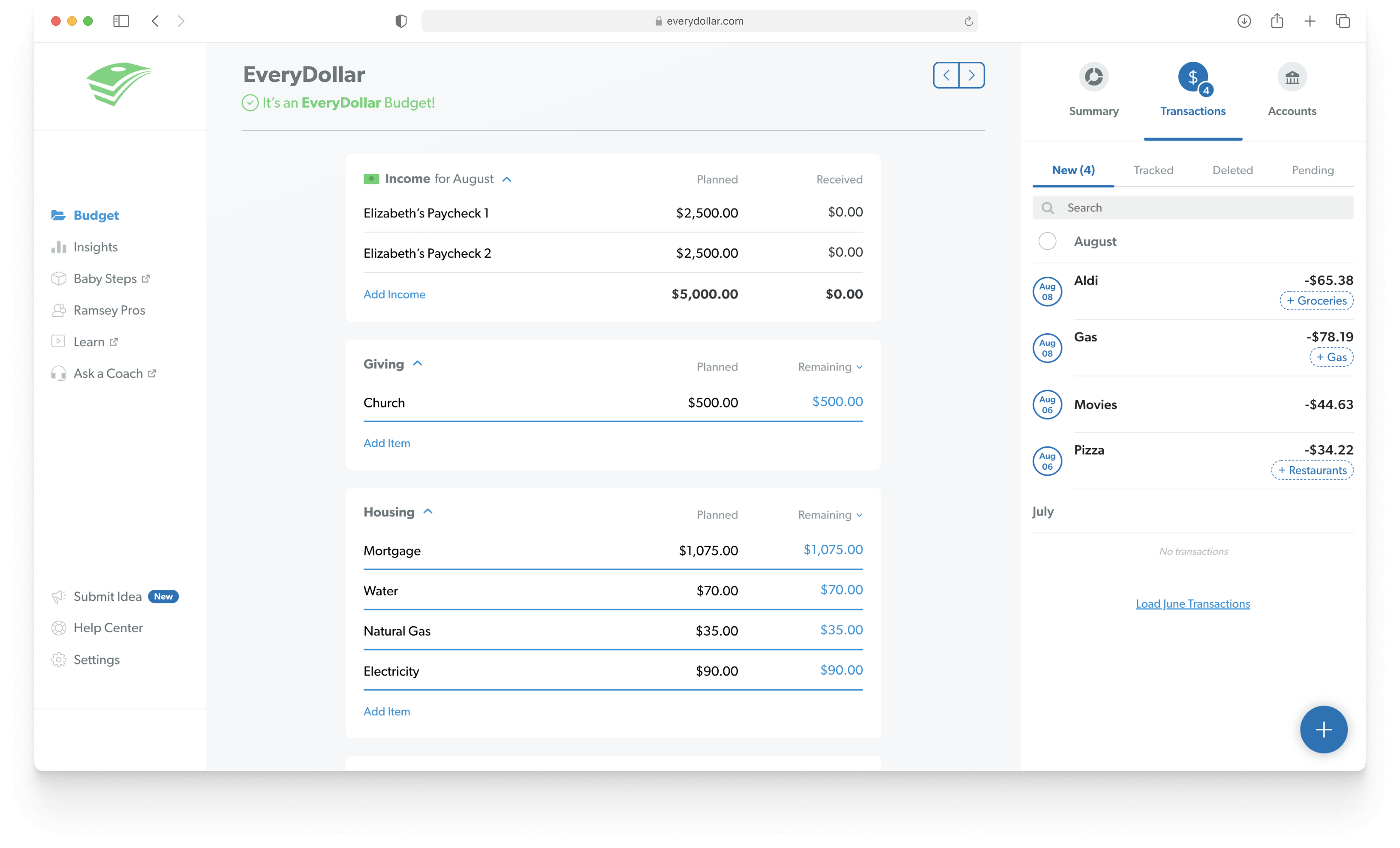Open a new Safari tab with plus
Viewport: 1400px width, 848px height.
(x=1310, y=21)
